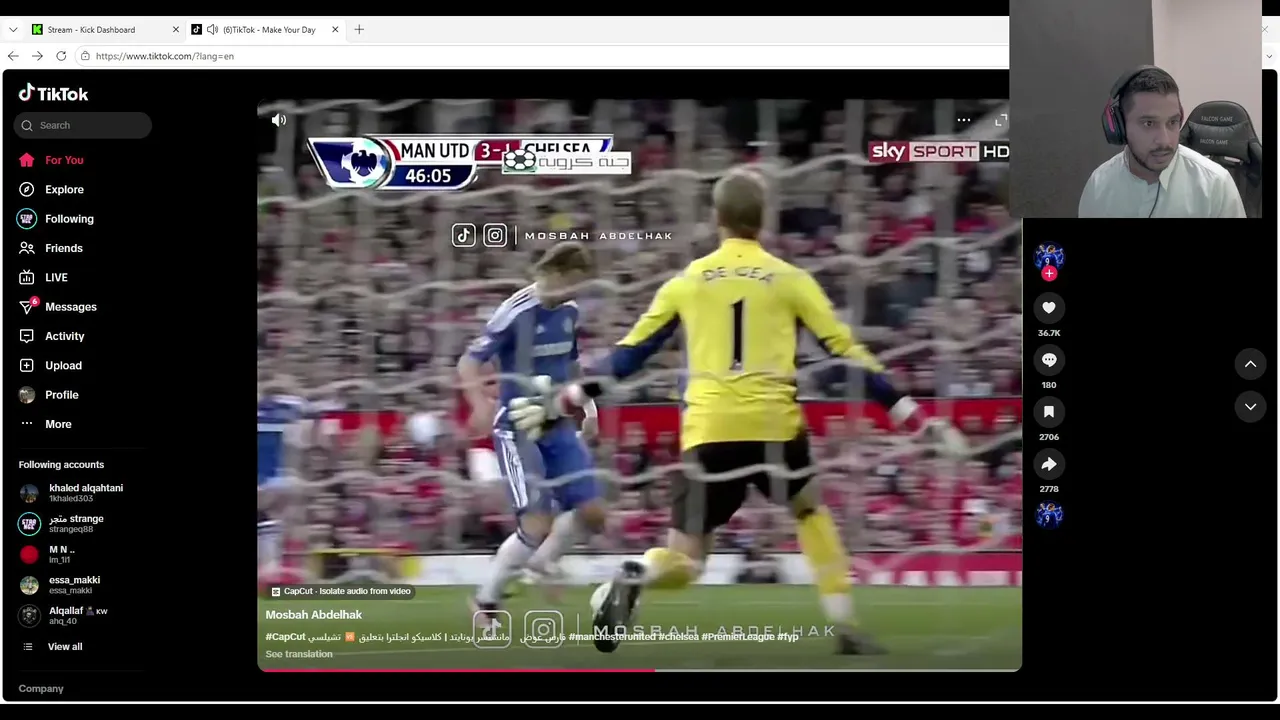Share the video
Viewport: 1280px width, 720px height.
pyautogui.click(x=1048, y=464)
